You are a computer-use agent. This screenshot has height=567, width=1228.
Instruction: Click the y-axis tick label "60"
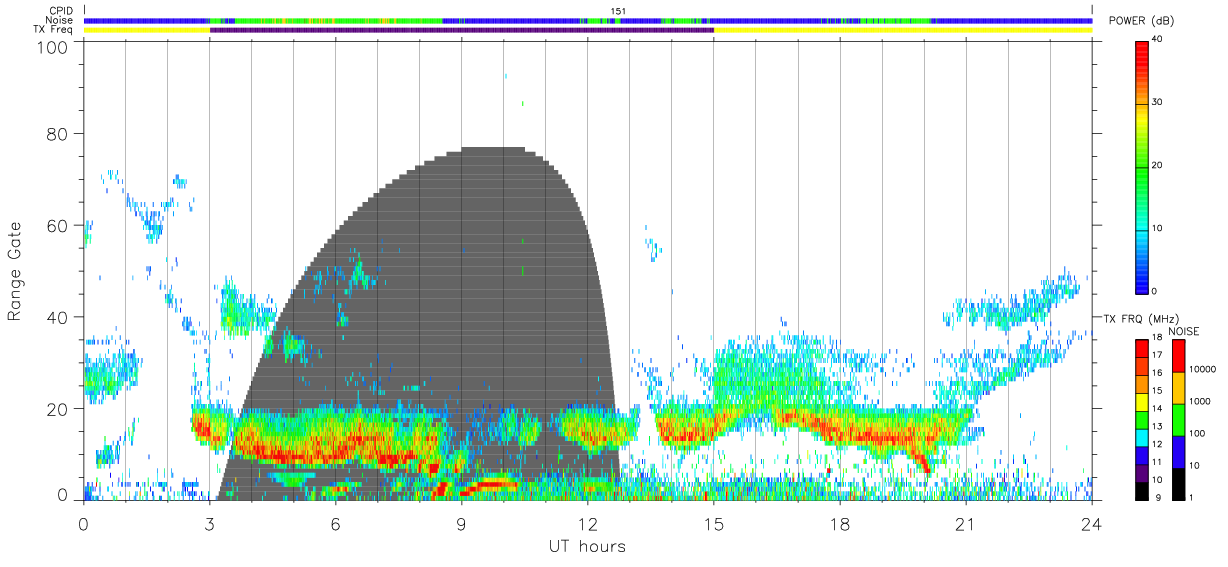tap(58, 226)
